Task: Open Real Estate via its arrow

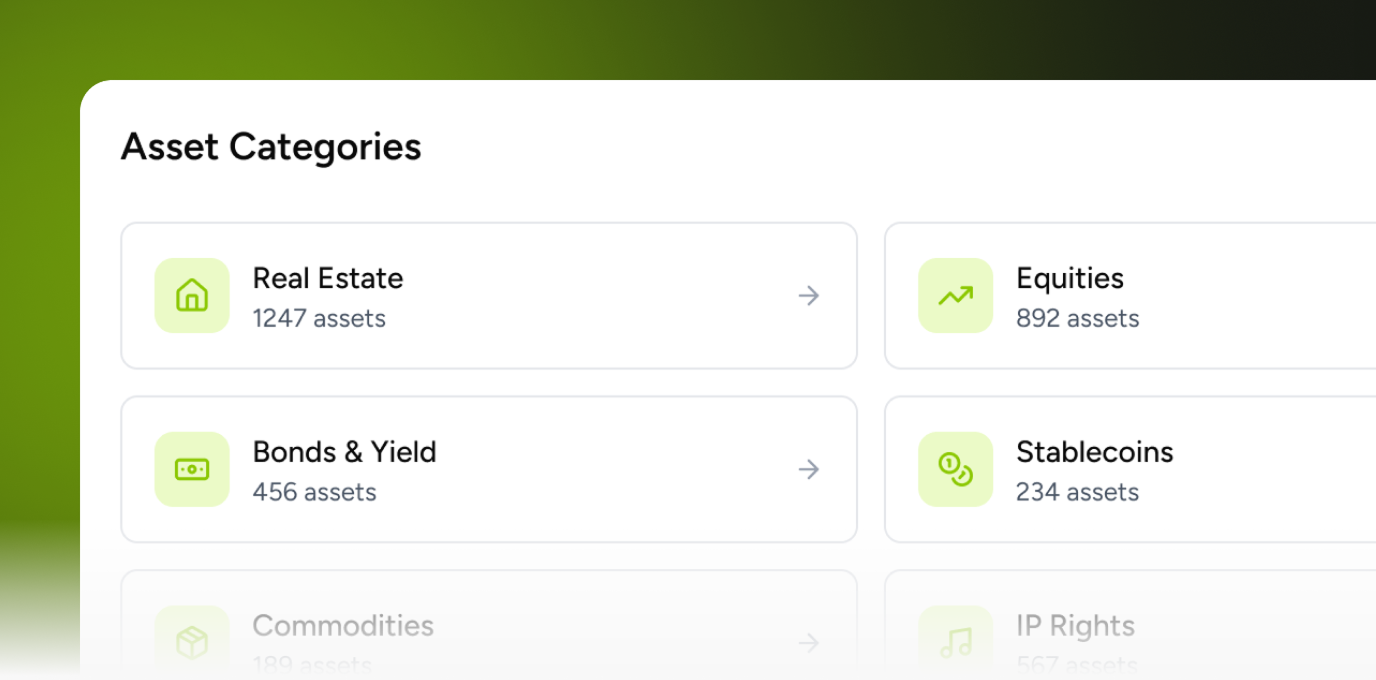Action: click(x=809, y=296)
